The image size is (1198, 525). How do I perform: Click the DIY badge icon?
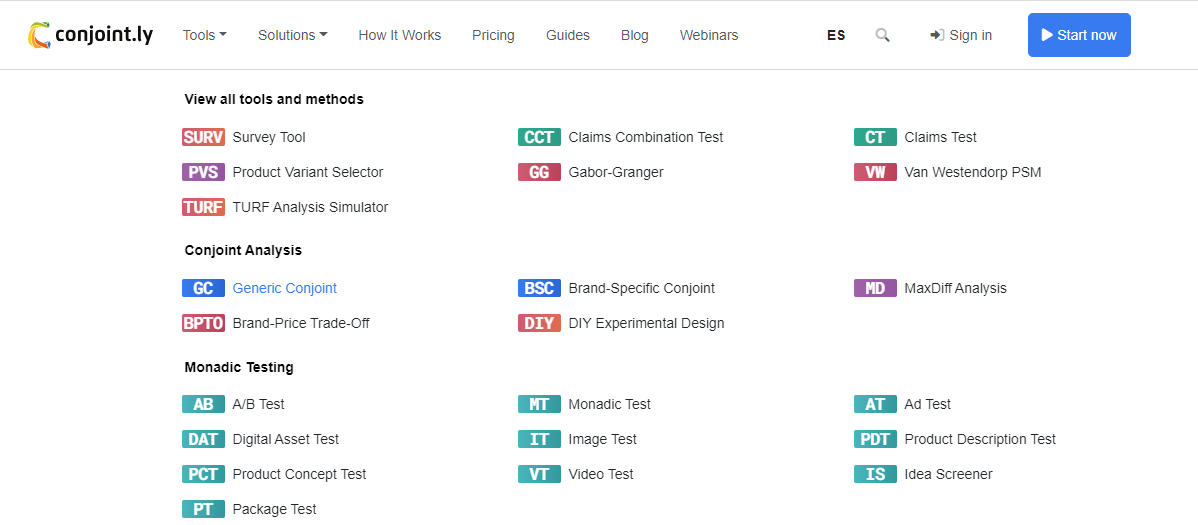539,323
